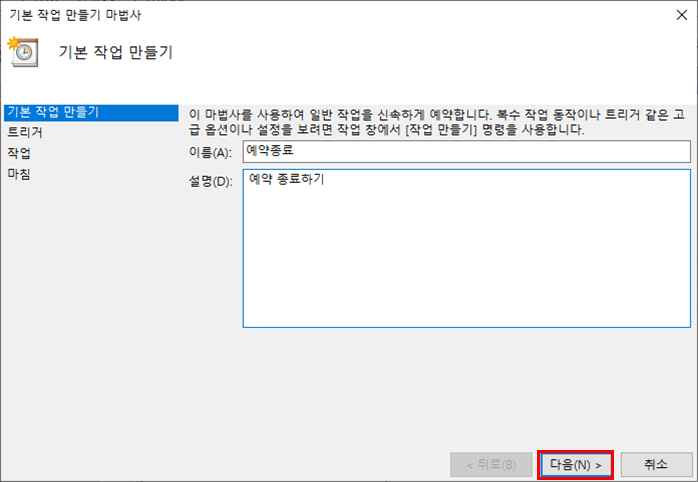Click the 설명(D): label
The width and height of the screenshot is (698, 482).
coord(211,181)
